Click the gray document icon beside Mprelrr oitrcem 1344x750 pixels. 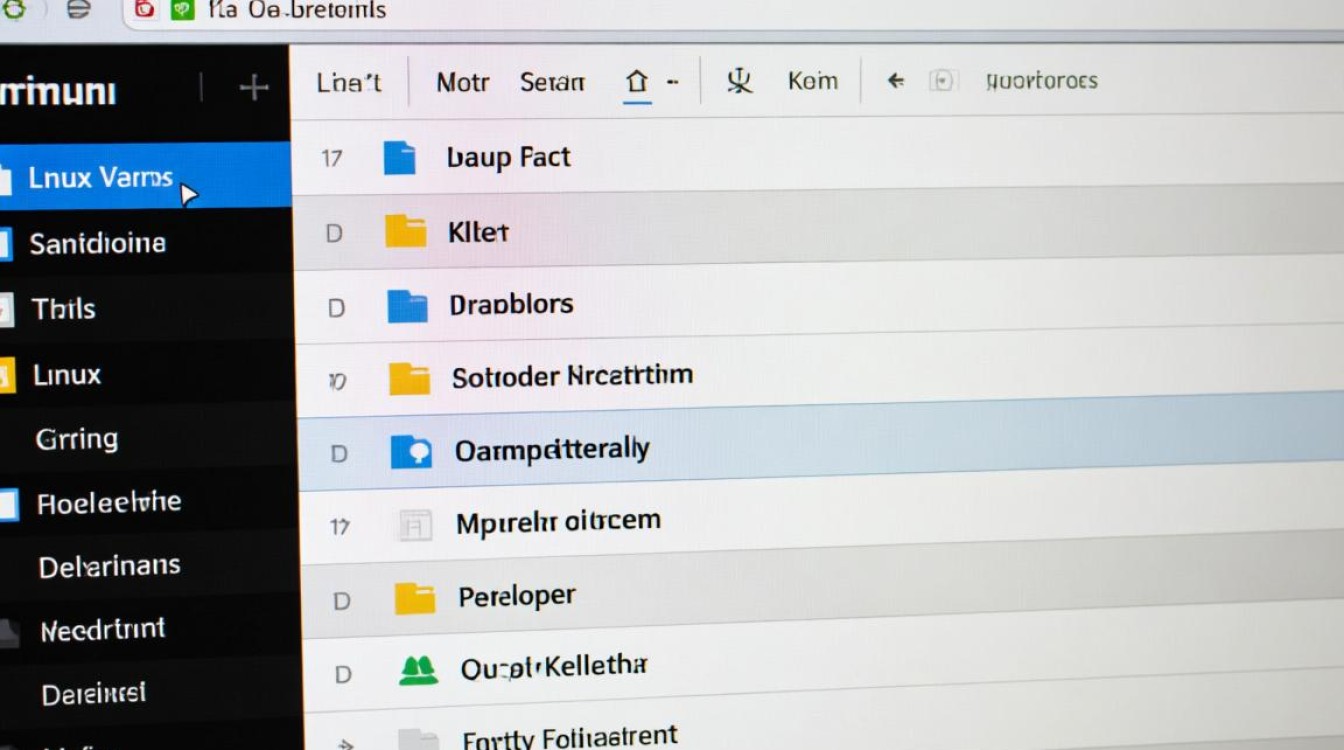pos(414,524)
